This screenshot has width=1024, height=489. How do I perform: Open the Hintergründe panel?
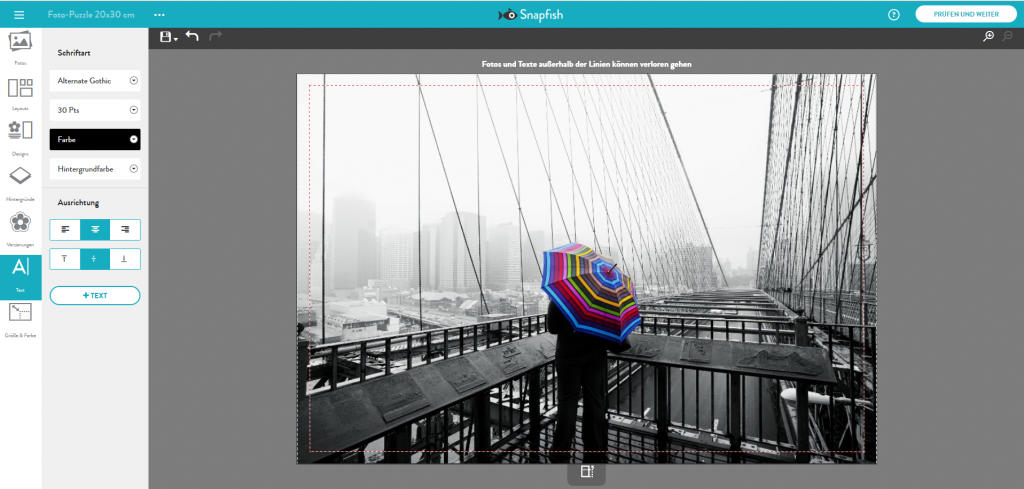[x=20, y=184]
